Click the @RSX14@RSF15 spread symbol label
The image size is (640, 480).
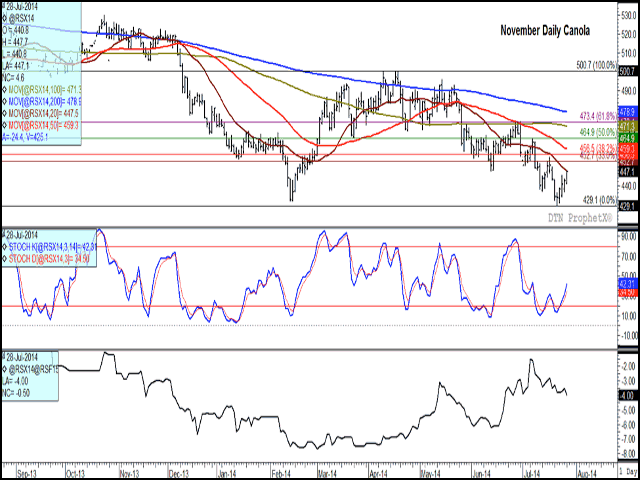coord(33,368)
